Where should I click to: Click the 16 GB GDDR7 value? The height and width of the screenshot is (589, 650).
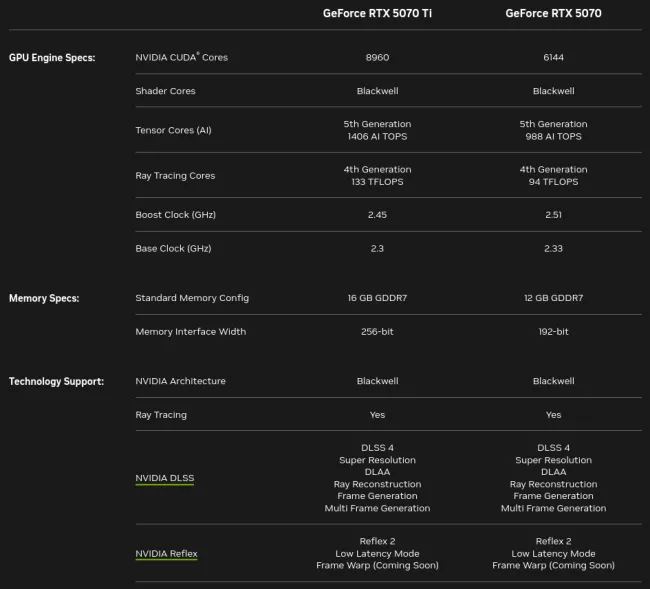[377, 298]
